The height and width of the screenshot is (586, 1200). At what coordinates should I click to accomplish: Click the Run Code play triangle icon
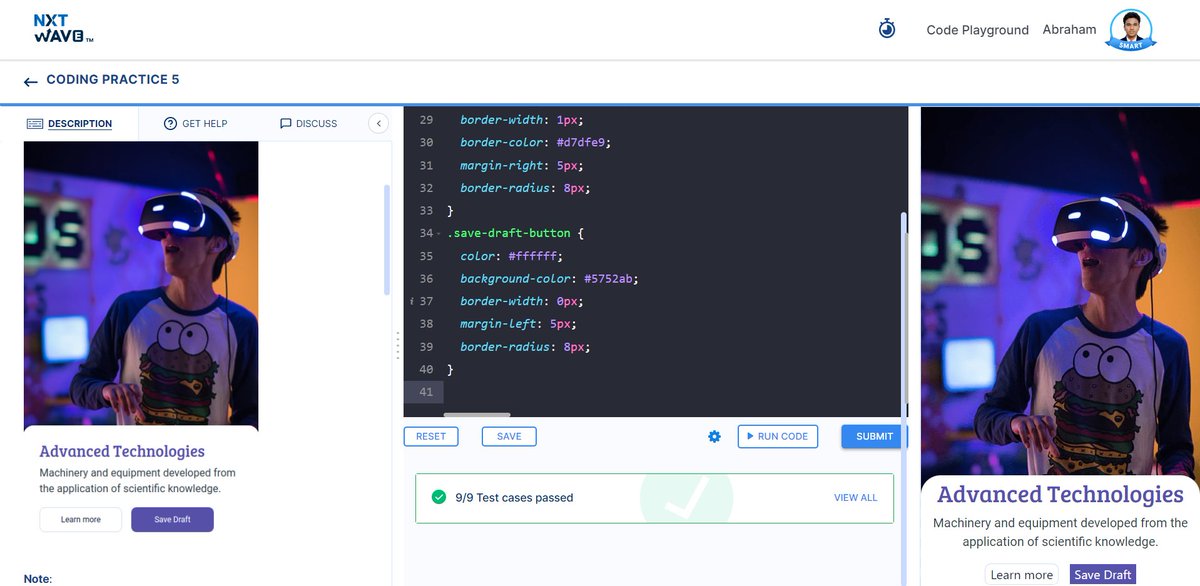coord(749,436)
